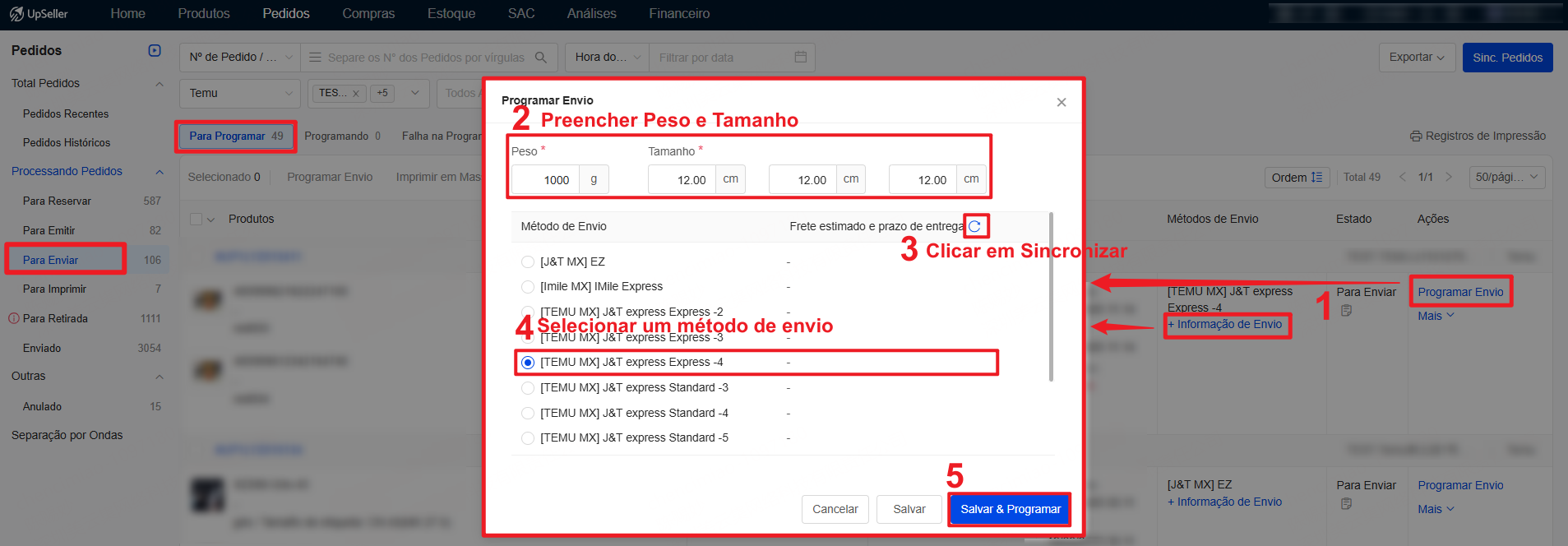The image size is (1568, 546).
Task: Click the square icon beside the Pedidos heading
Action: click(155, 50)
